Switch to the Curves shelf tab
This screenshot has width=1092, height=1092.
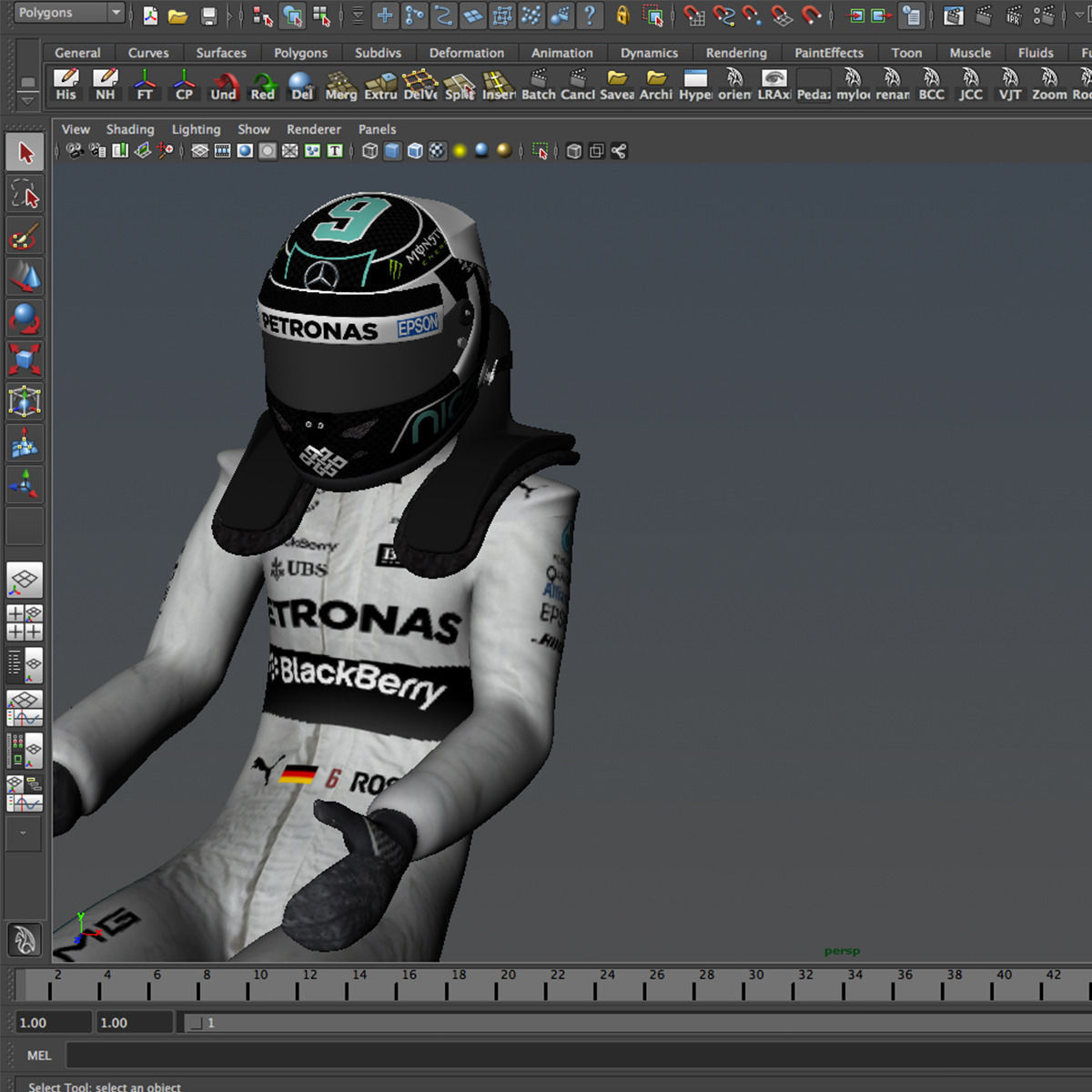[148, 53]
